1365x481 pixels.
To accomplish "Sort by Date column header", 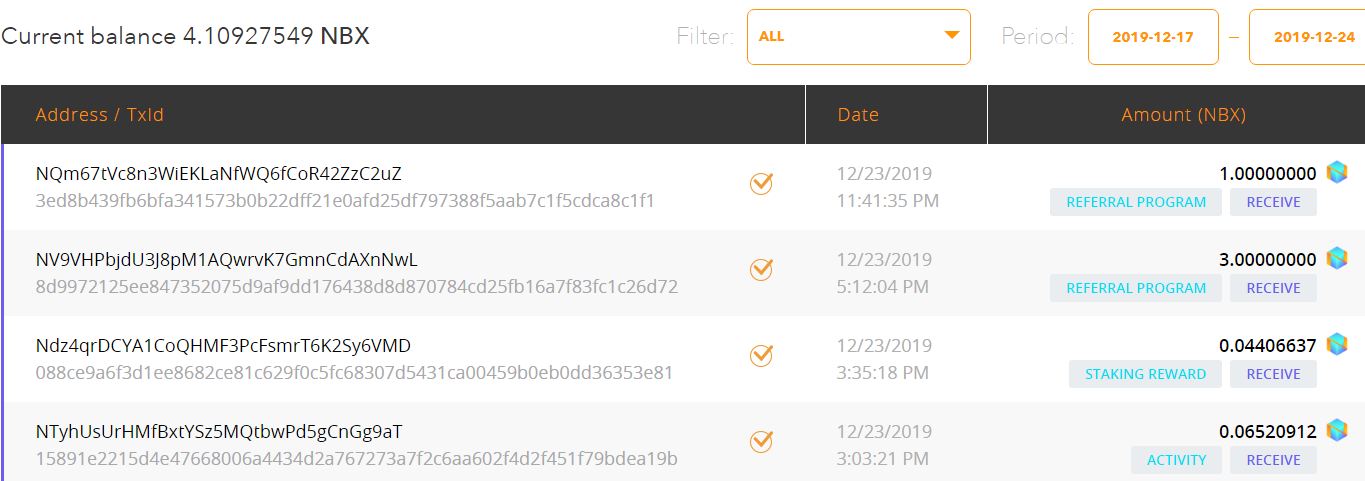I will [858, 115].
